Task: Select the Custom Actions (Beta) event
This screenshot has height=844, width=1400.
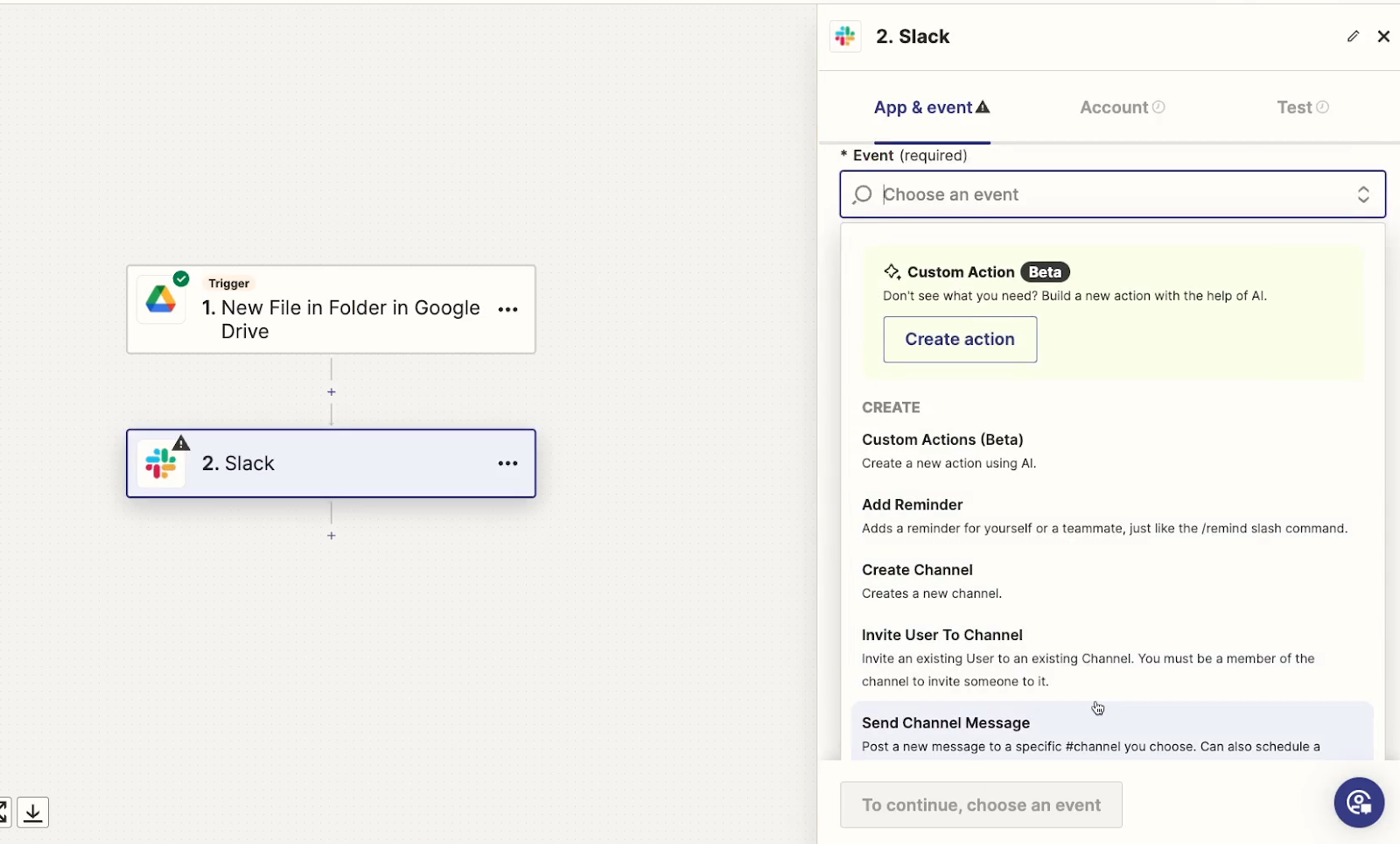Action: pyautogui.click(x=1112, y=451)
